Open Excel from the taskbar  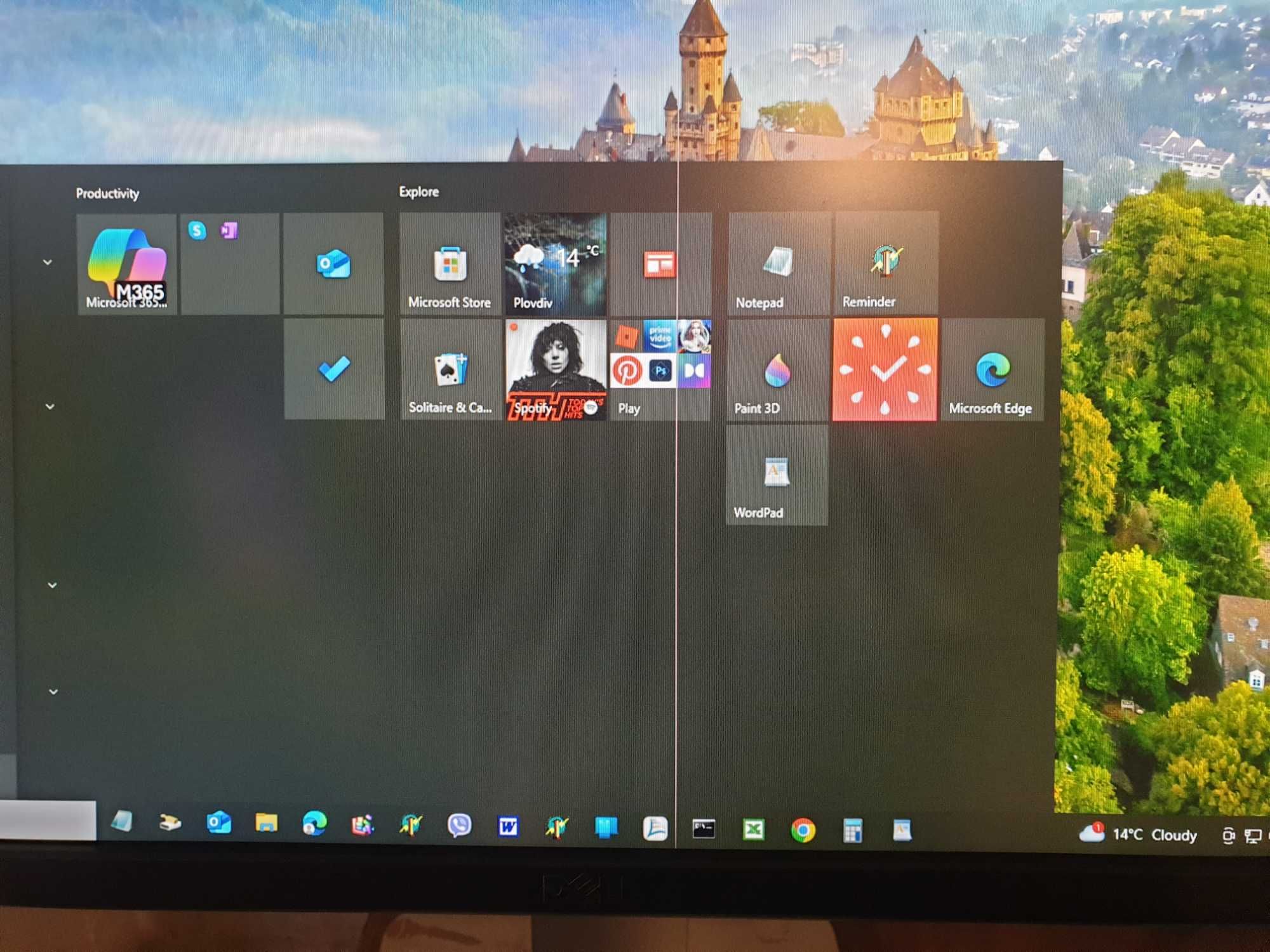click(x=753, y=830)
